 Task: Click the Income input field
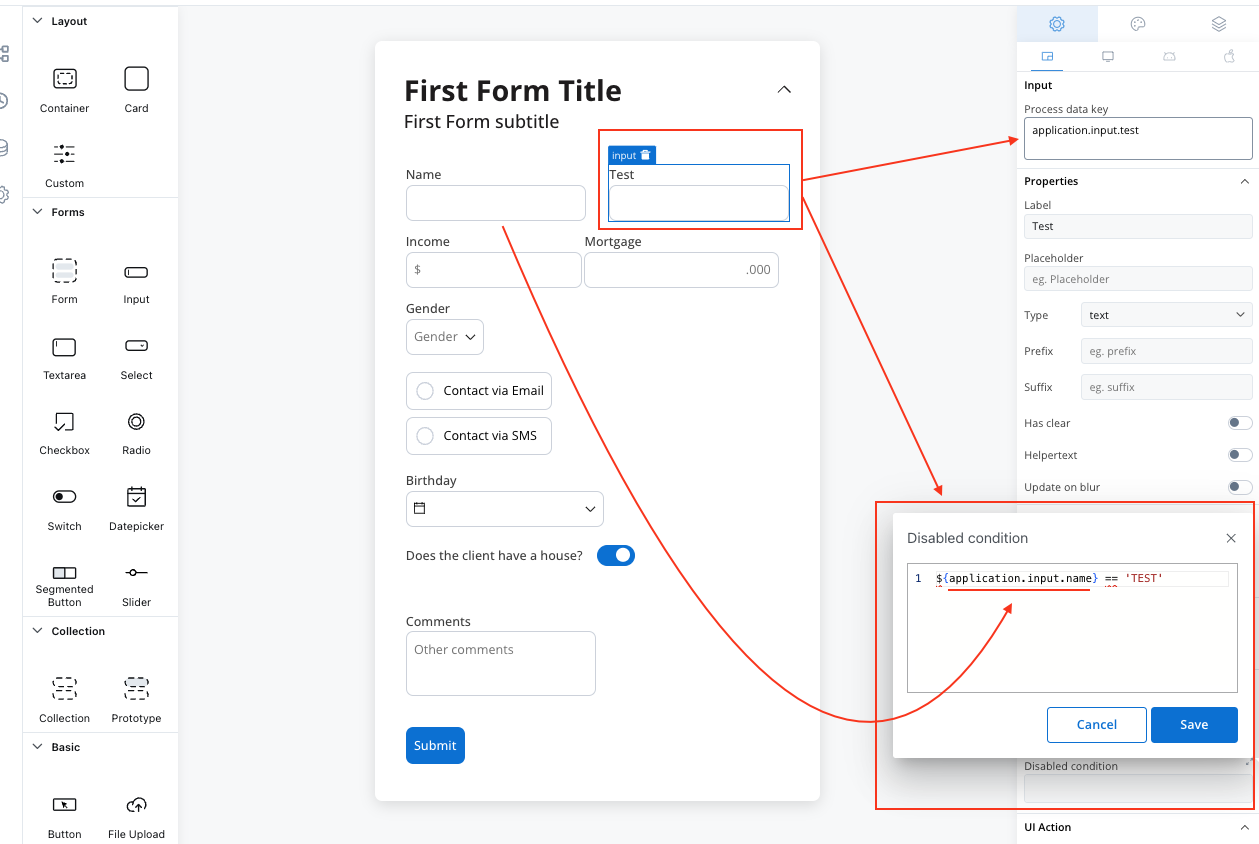click(493, 270)
